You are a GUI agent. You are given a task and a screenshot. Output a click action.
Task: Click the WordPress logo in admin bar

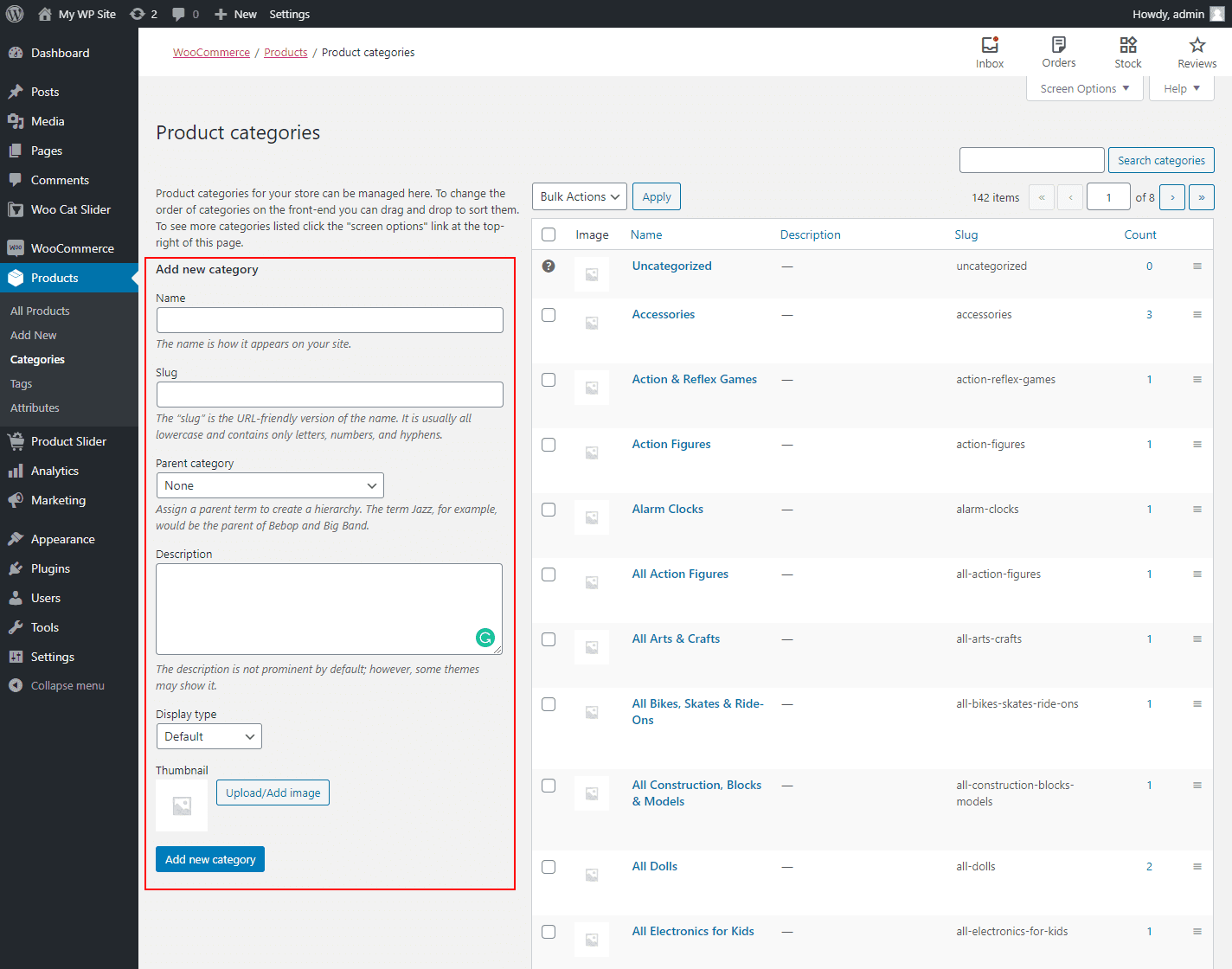(x=15, y=14)
